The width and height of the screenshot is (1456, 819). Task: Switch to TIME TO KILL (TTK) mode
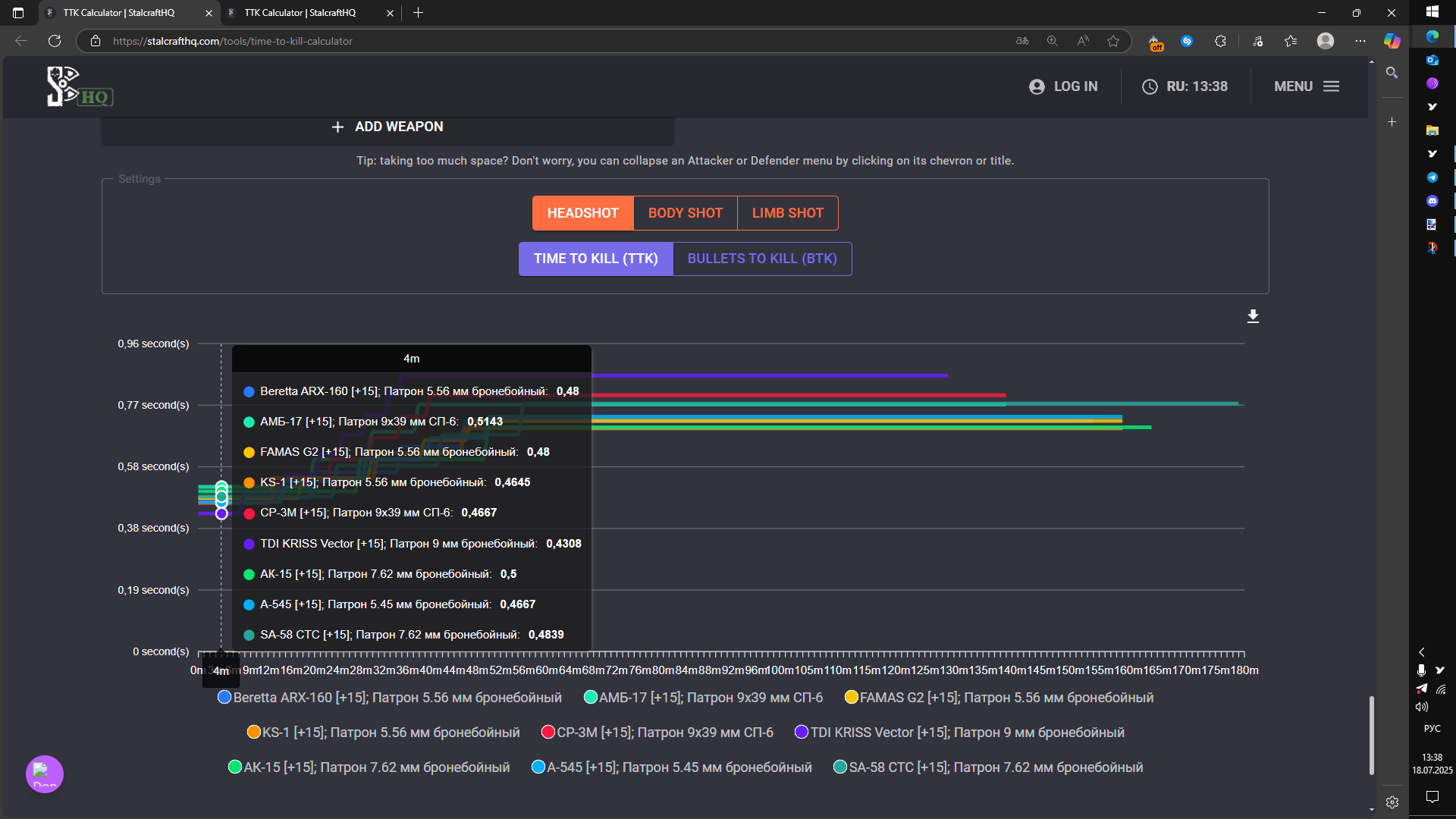pos(596,259)
